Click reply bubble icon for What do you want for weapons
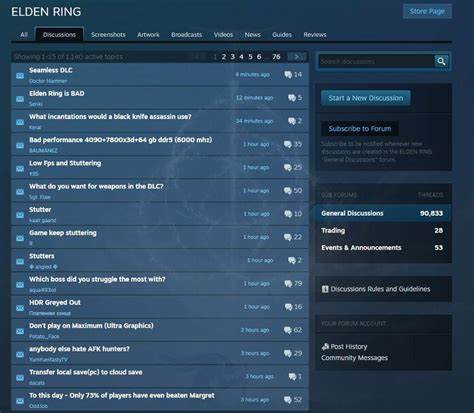 (288, 191)
